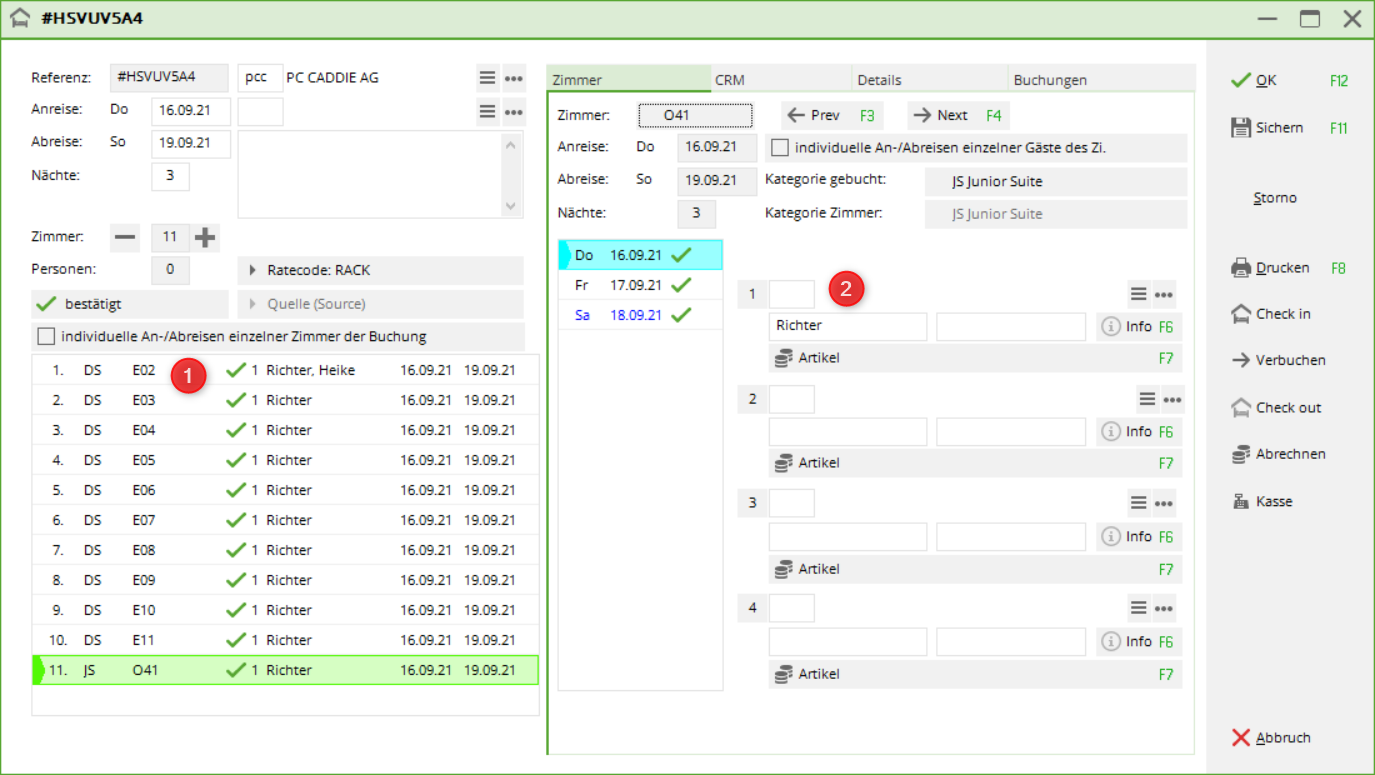1375x775 pixels.
Task: Click the Sichern floppy disk icon
Action: click(1241, 128)
